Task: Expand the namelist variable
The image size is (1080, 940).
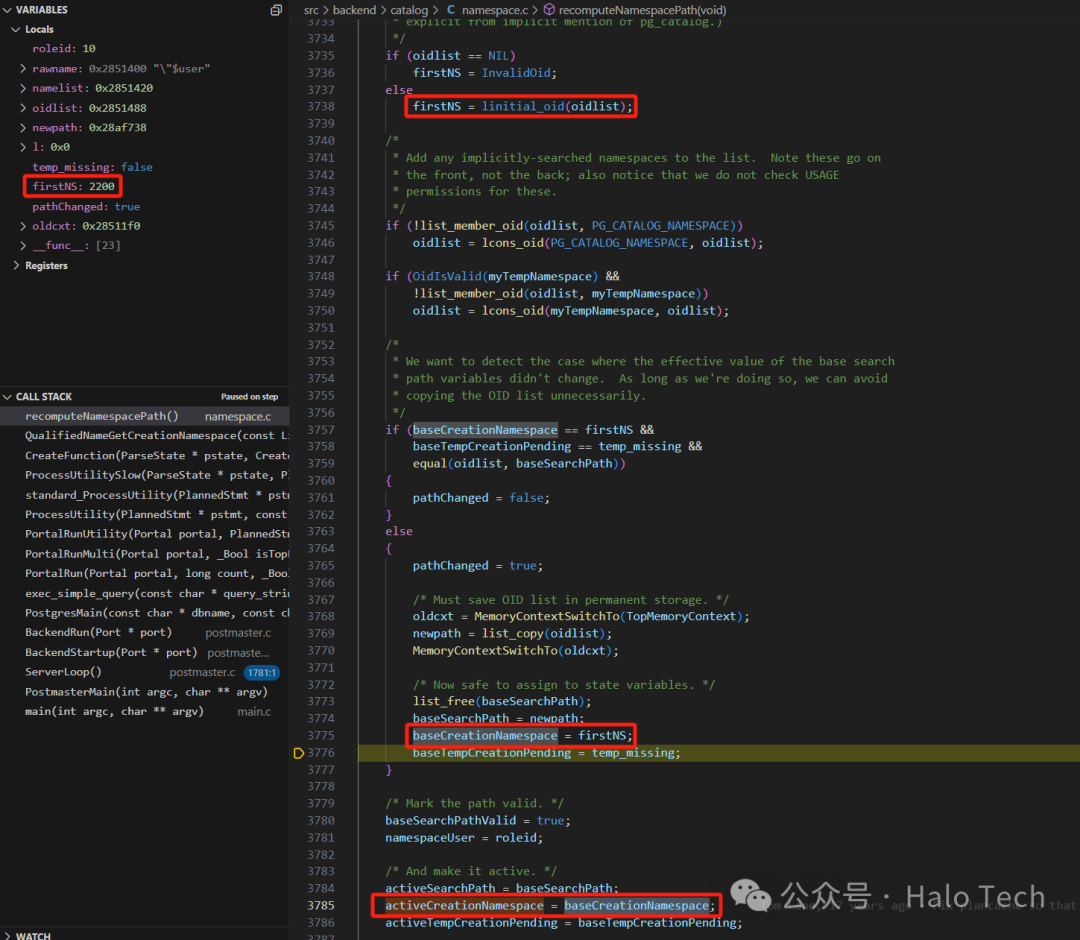Action: point(23,88)
